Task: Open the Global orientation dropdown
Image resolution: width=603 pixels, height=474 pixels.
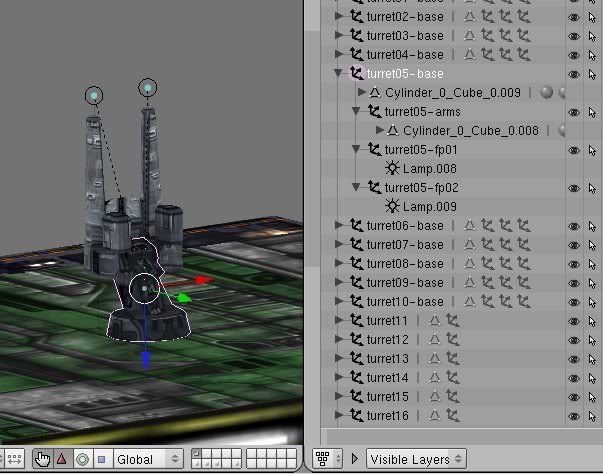Action: point(148,459)
